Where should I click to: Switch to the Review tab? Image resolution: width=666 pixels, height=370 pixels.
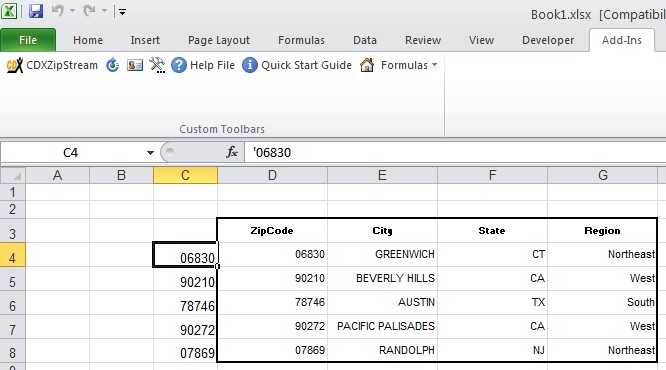(423, 40)
